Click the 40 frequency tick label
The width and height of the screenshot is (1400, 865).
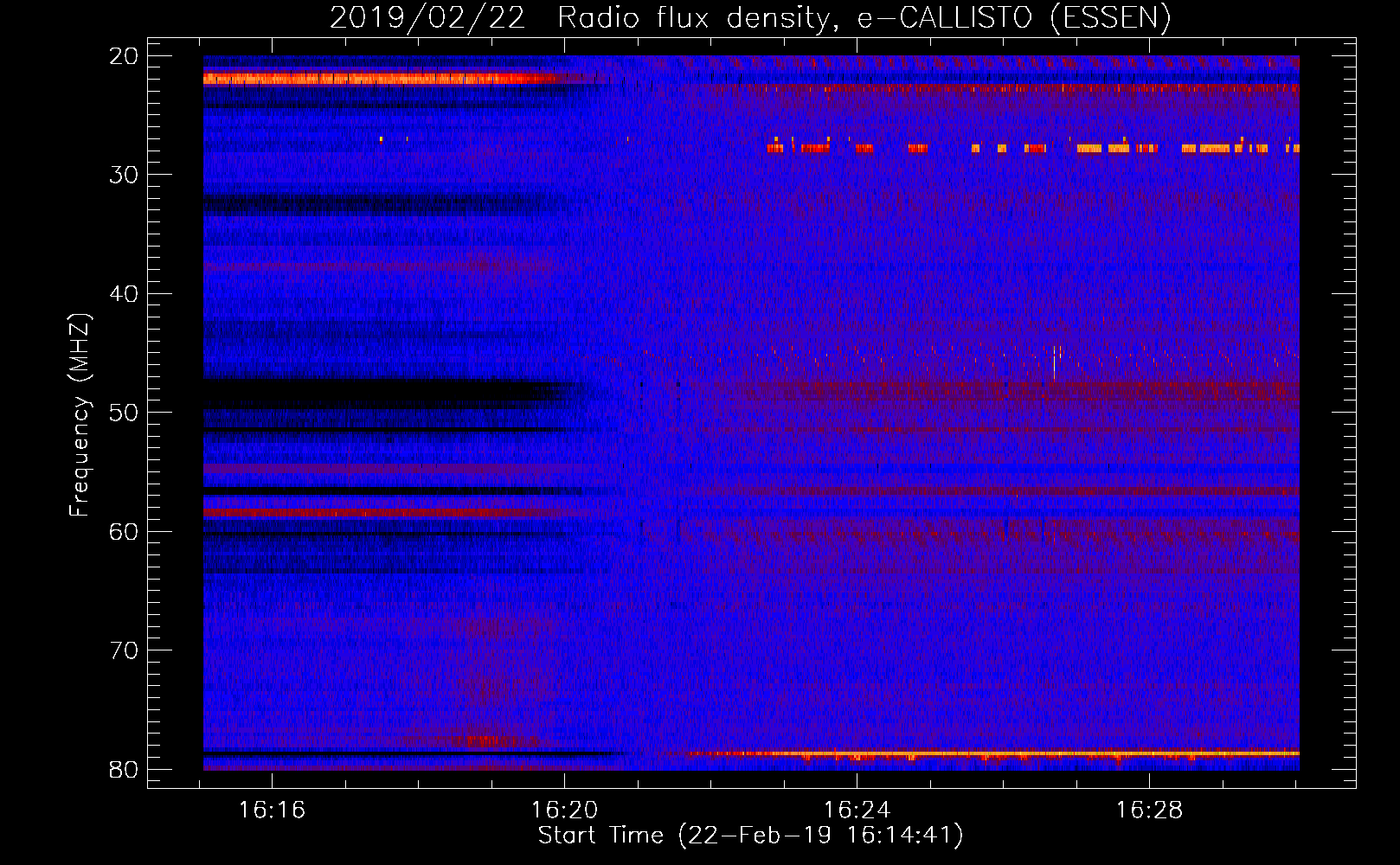click(124, 294)
